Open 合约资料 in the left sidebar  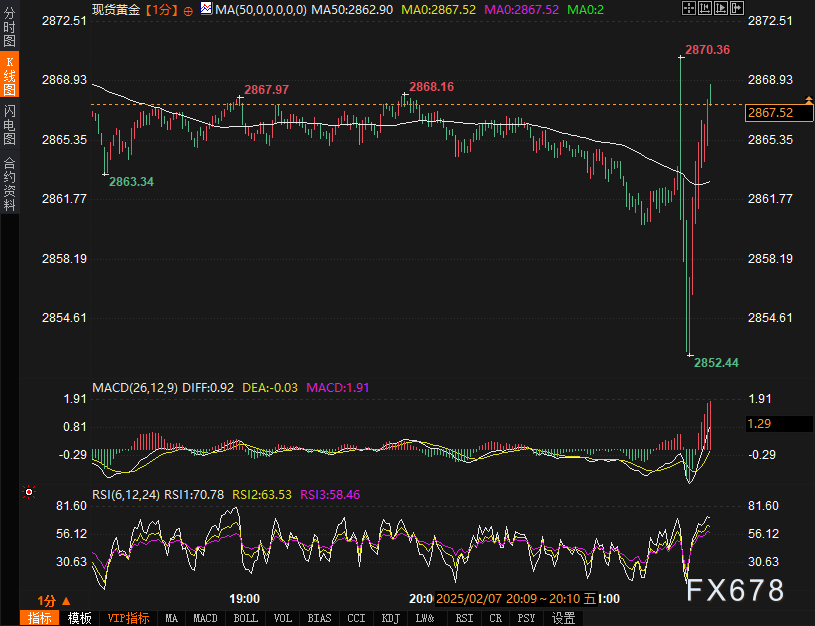pos(9,184)
